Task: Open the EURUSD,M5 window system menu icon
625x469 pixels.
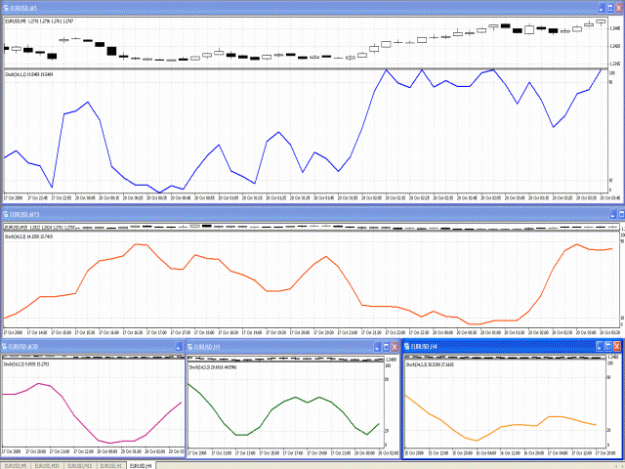Action: click(6, 8)
